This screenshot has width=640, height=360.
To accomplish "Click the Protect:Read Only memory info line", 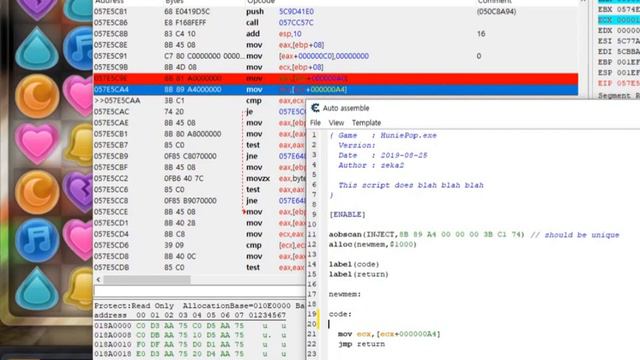I will (x=199, y=306).
